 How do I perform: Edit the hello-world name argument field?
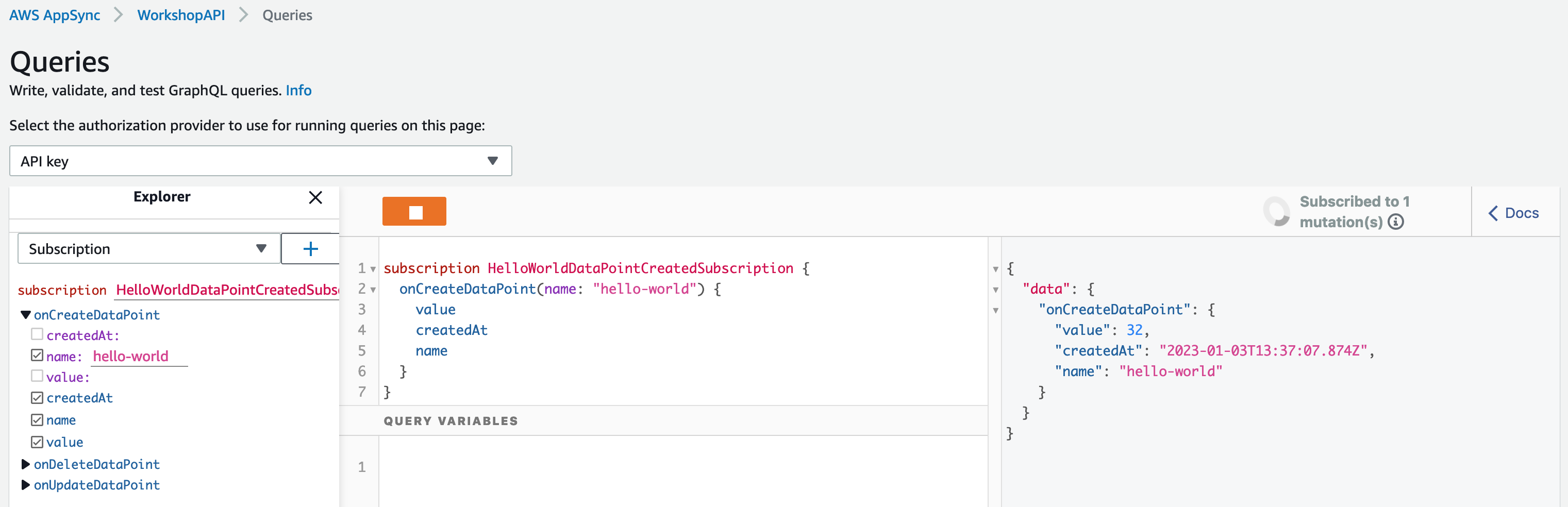[x=139, y=357]
